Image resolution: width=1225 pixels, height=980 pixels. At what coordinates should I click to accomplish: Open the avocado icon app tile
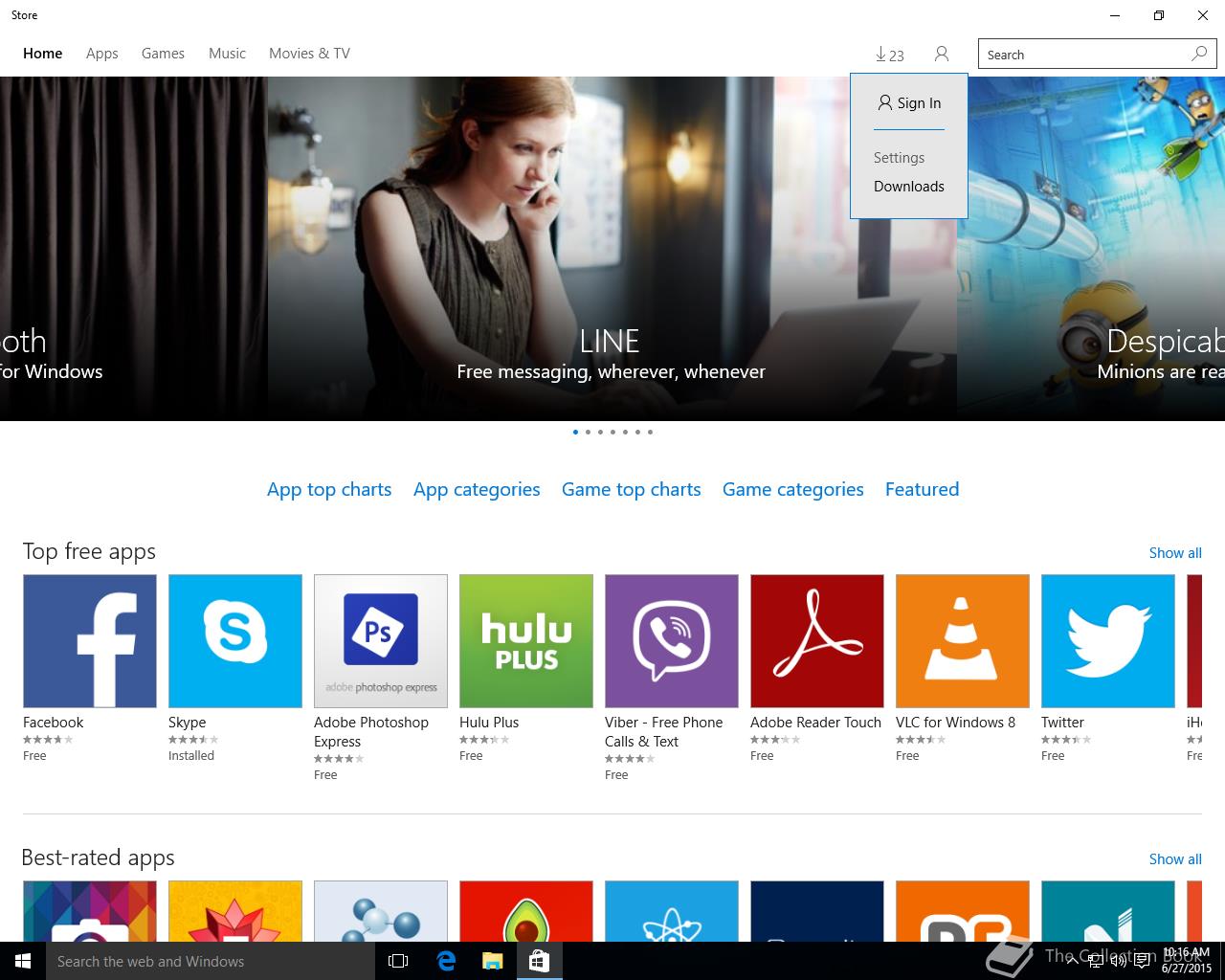[x=526, y=911]
